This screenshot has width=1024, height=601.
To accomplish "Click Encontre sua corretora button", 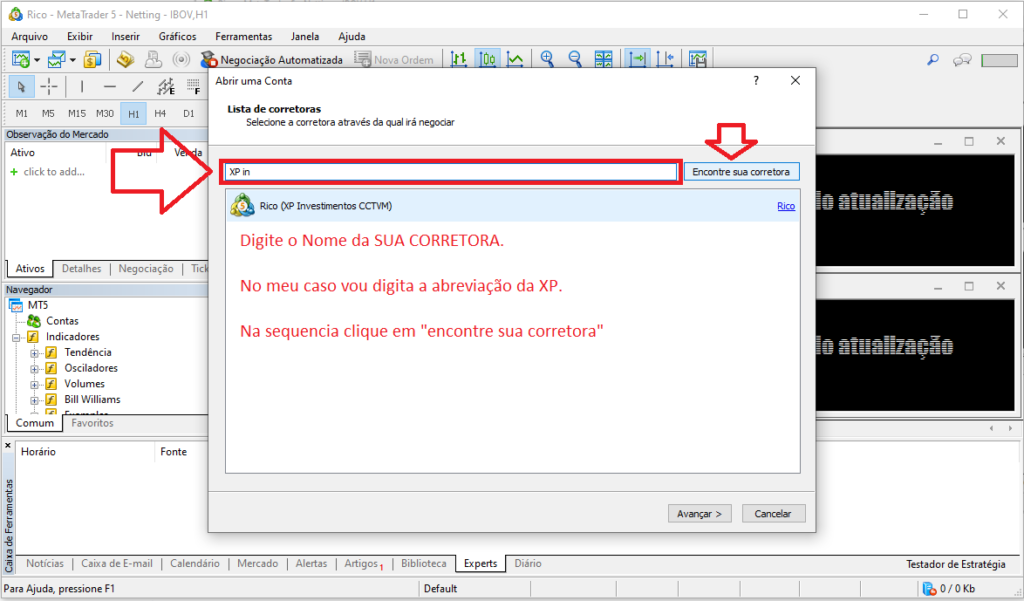I will coord(741,172).
